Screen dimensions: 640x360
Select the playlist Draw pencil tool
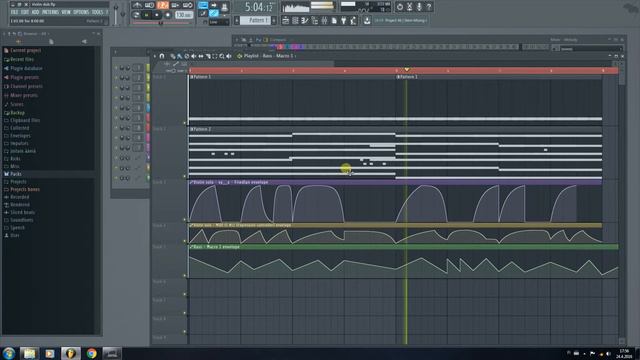(x=172, y=56)
